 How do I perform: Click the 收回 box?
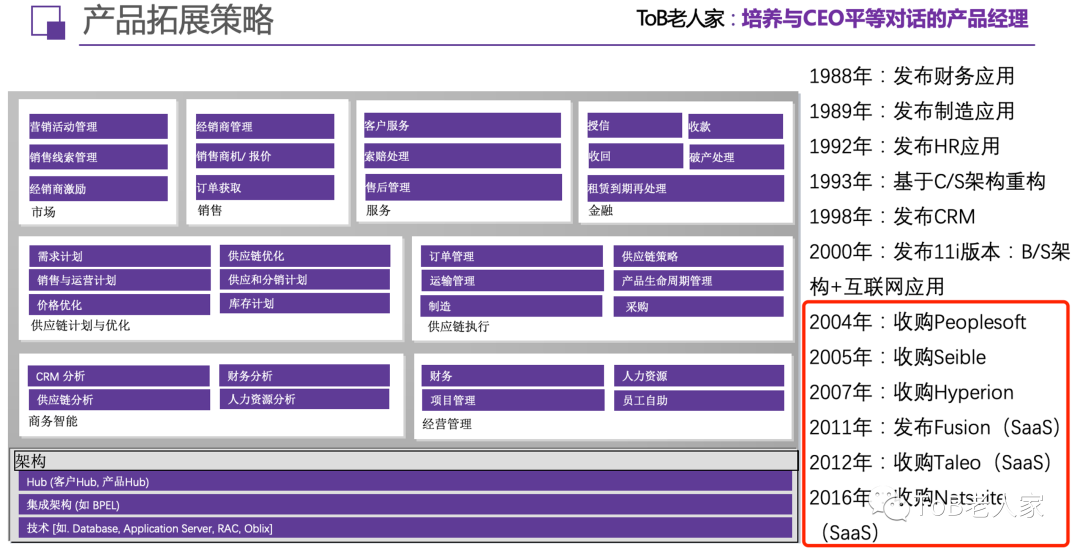tap(634, 156)
